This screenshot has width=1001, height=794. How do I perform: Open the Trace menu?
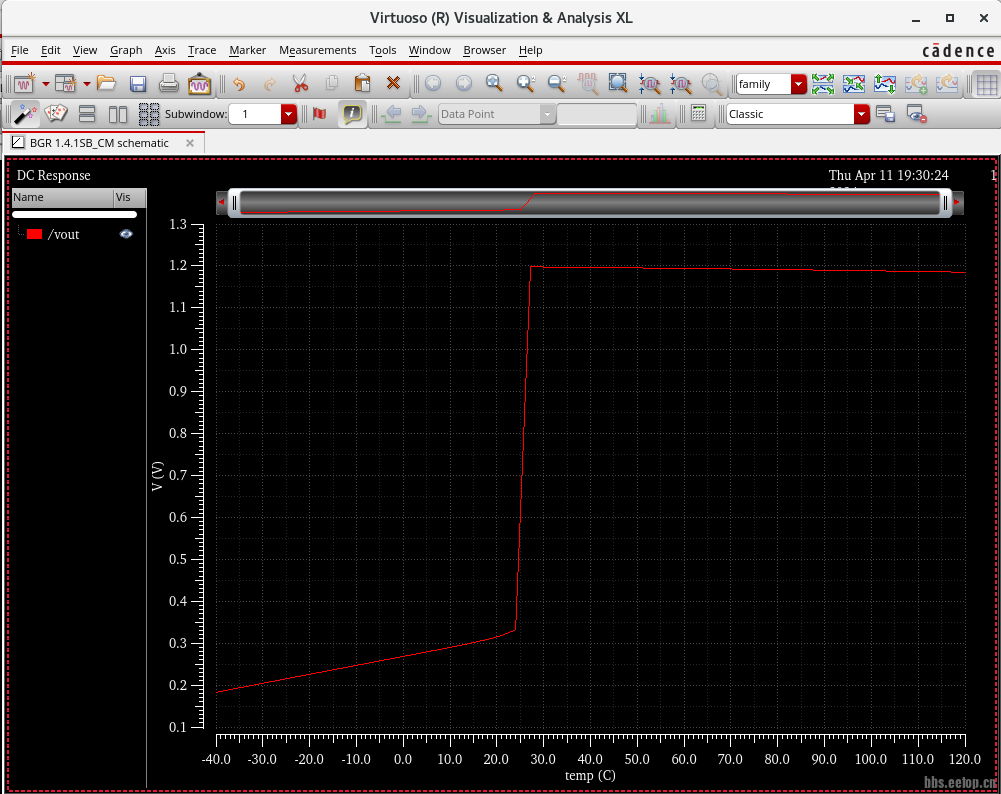coord(202,50)
